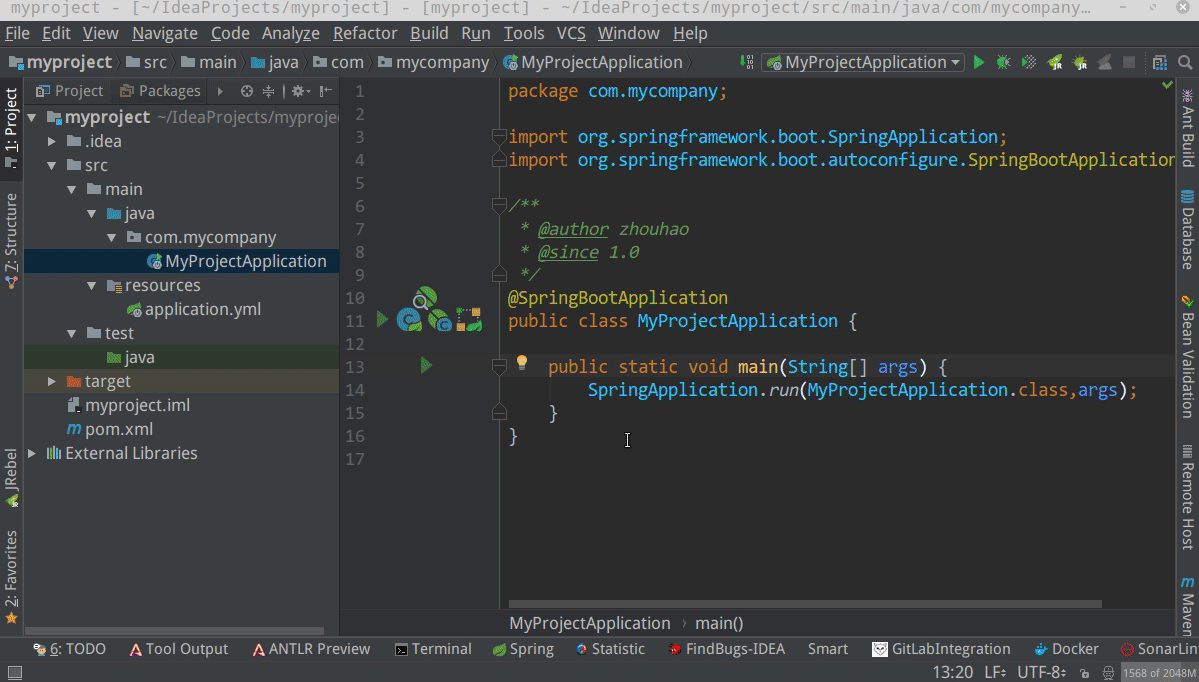
Task: Switch to the Packages view tab
Action: click(x=160, y=91)
